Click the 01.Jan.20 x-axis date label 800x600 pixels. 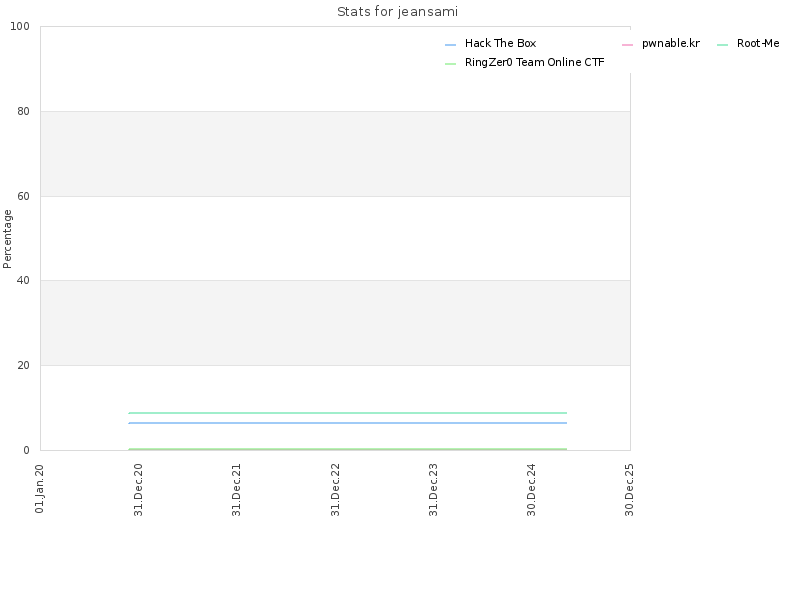point(40,488)
